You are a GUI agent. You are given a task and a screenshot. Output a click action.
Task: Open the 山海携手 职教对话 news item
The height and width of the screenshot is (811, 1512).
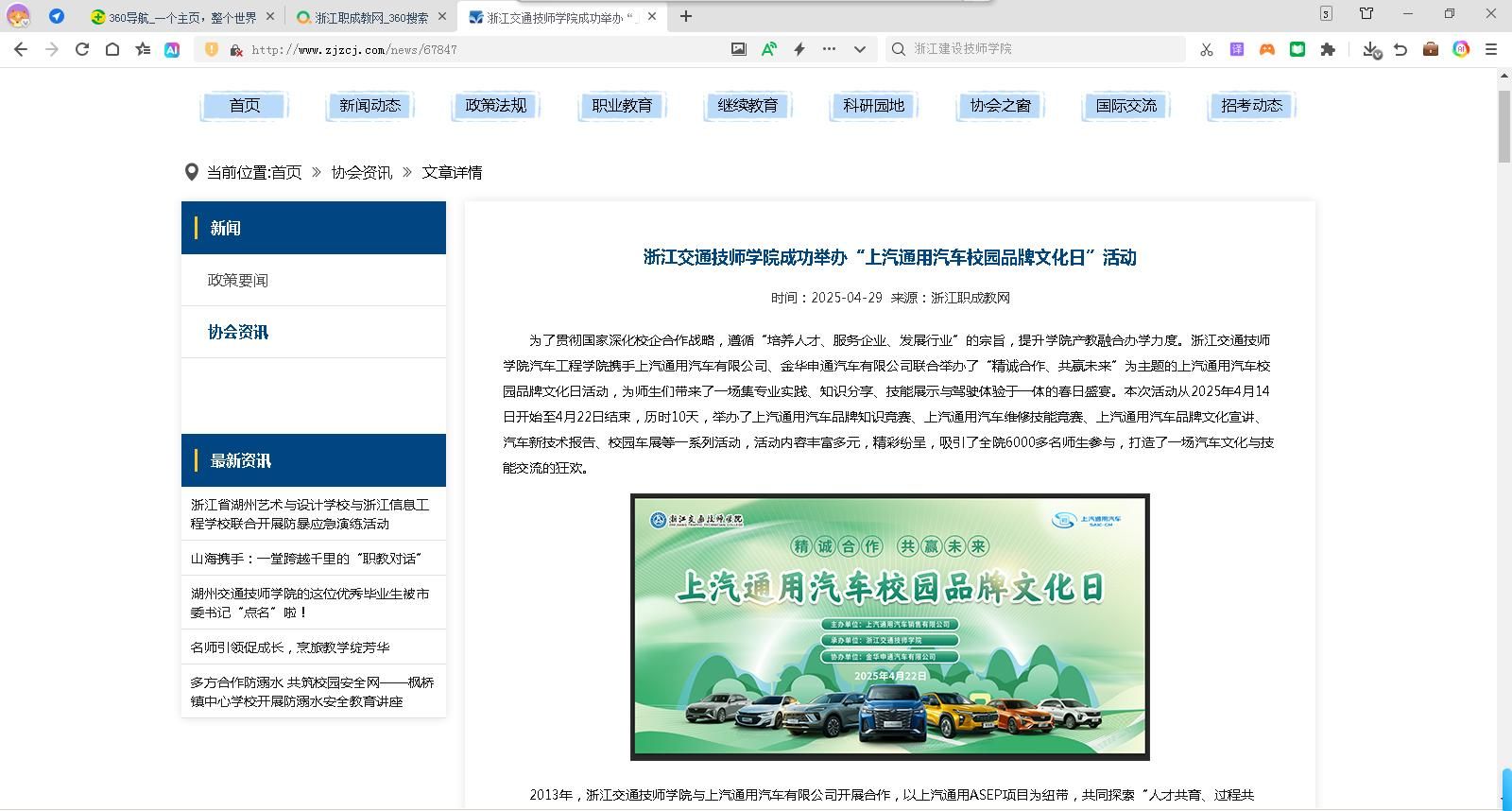[x=306, y=559]
